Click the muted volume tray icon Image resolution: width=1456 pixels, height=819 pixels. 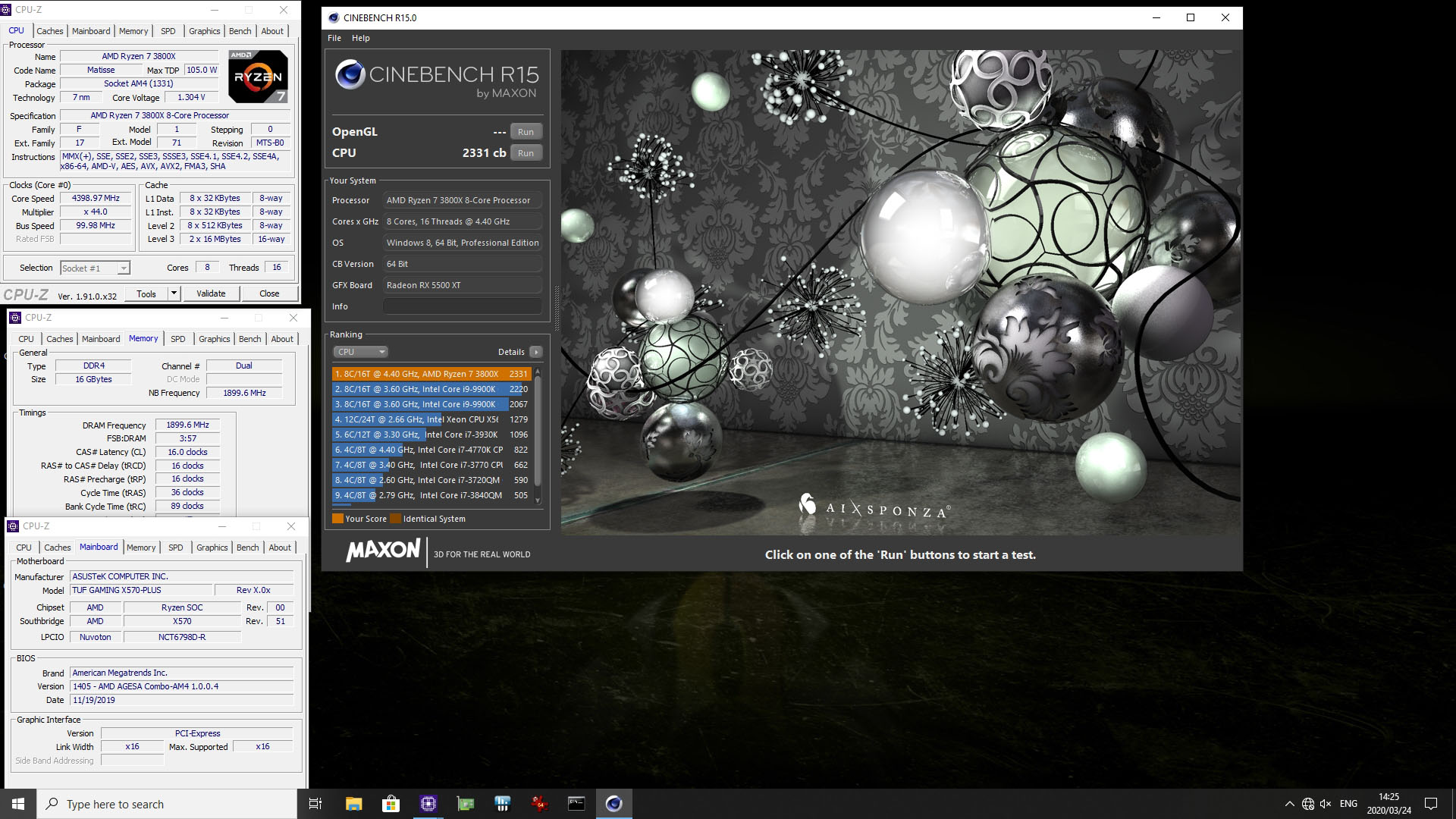1326,804
